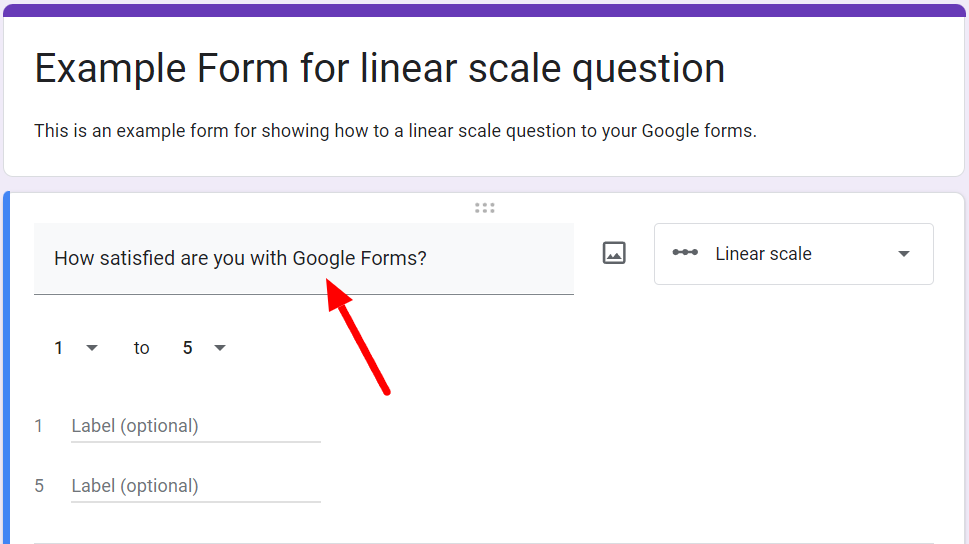The height and width of the screenshot is (544, 969).
Task: Click the arrow beside the maximum value 5
Action: 220,348
